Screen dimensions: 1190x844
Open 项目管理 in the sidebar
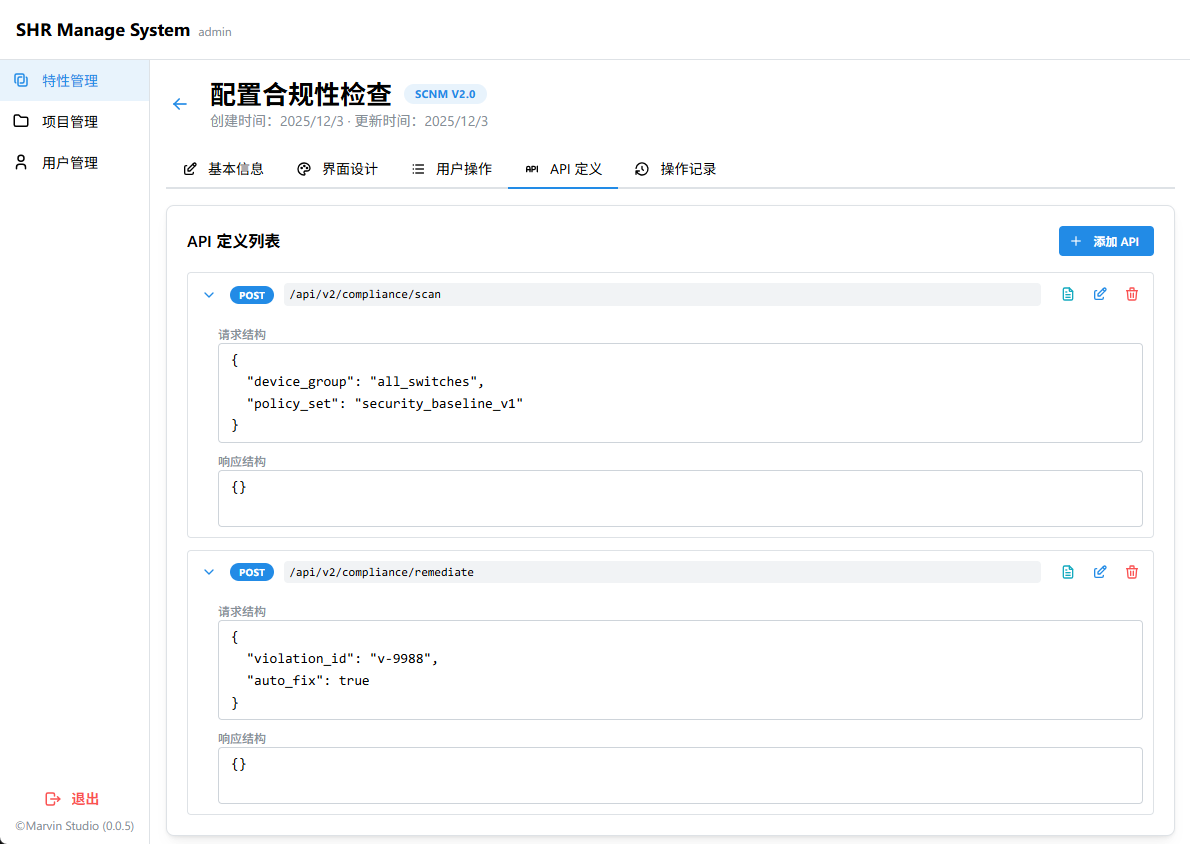pos(70,122)
